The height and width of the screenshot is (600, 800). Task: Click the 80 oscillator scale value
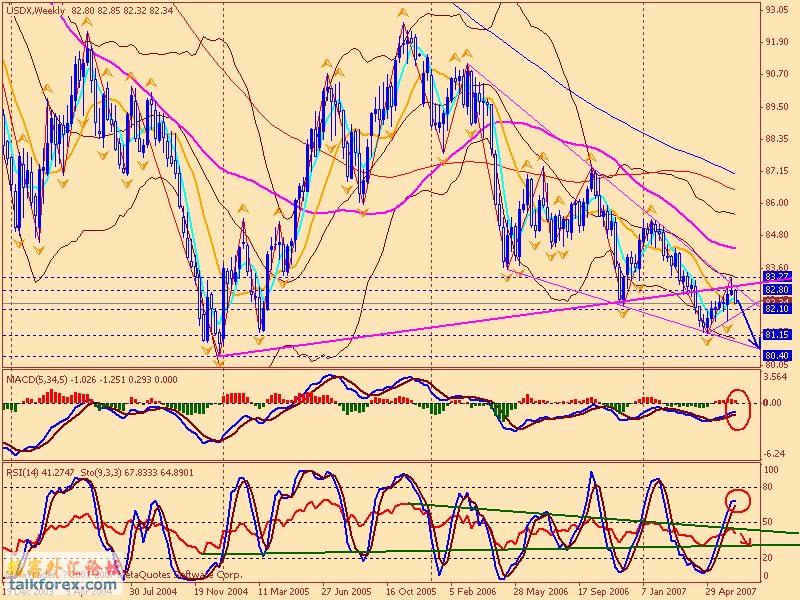[768, 487]
